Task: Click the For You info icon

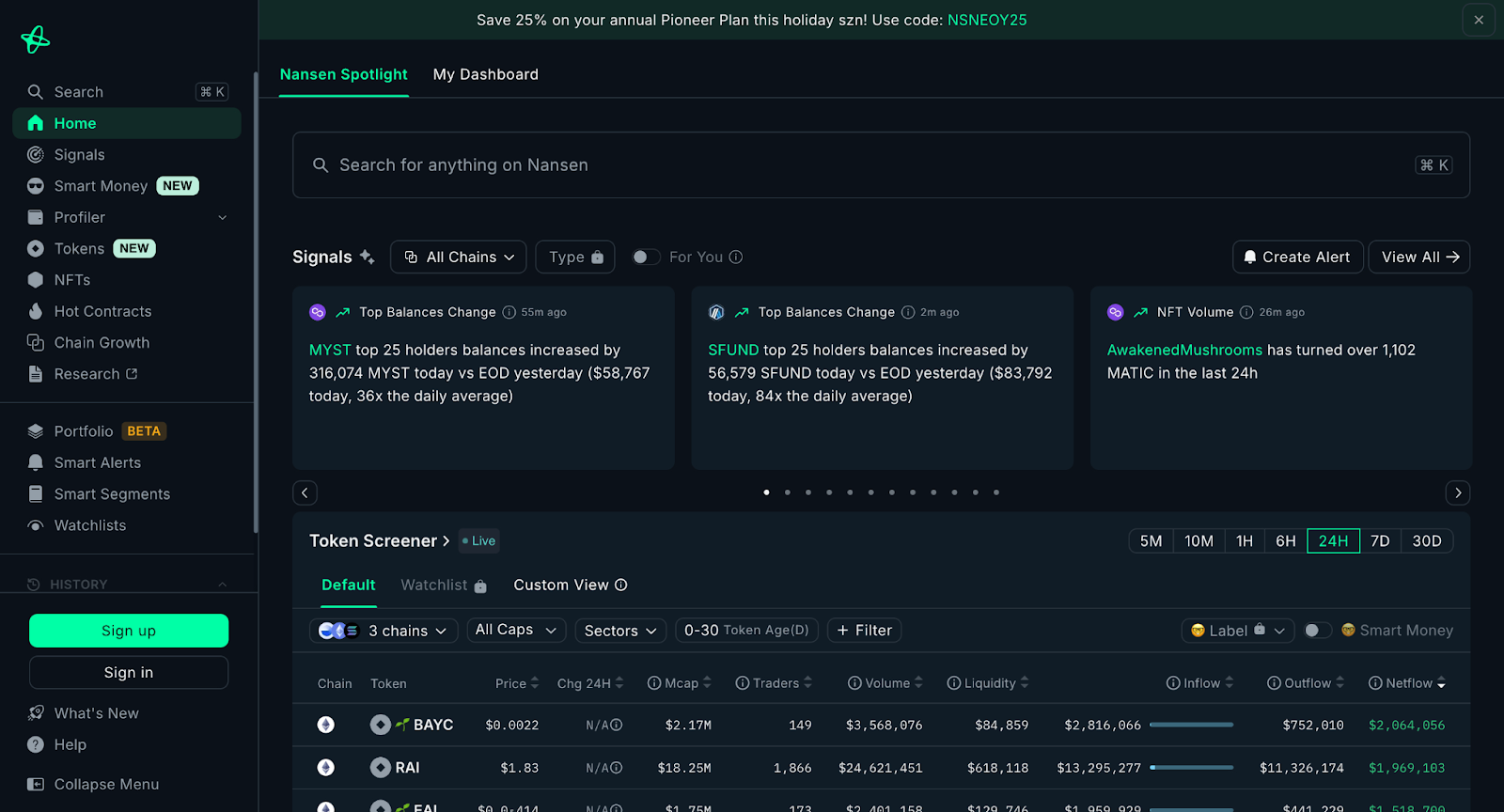Action: [x=736, y=257]
